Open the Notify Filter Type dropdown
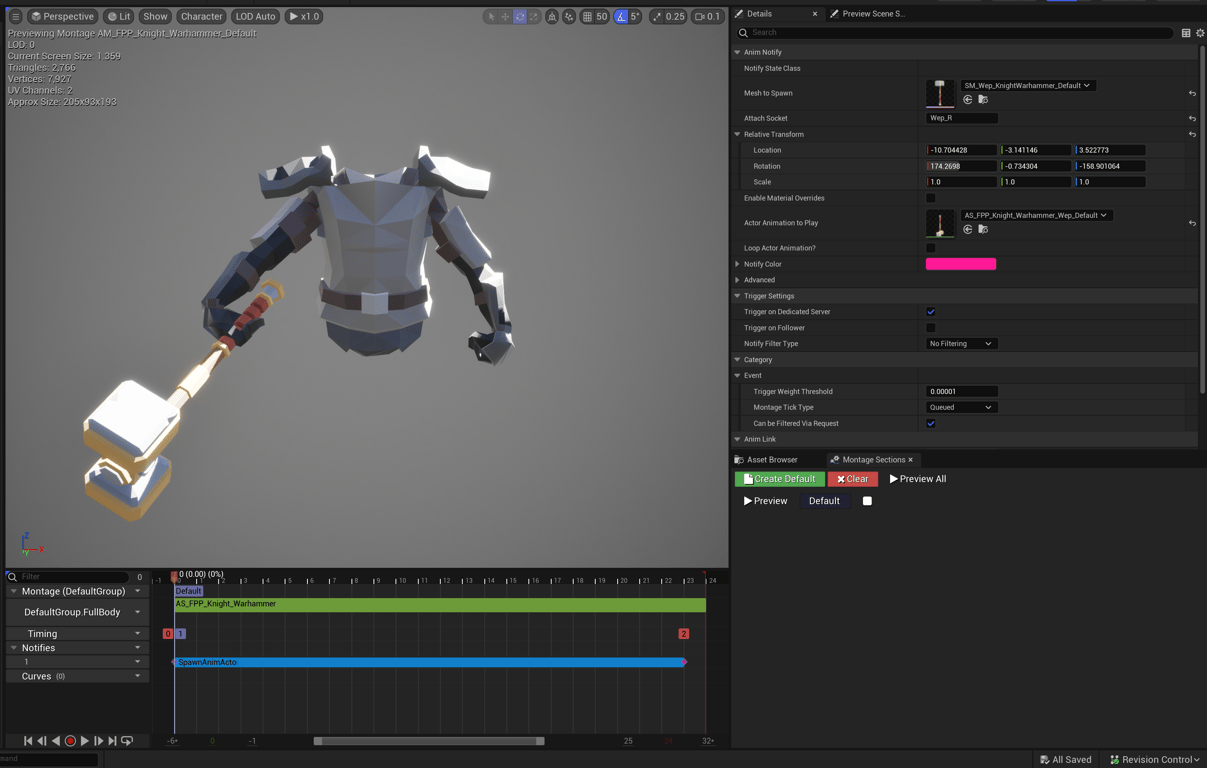Image resolution: width=1207 pixels, height=768 pixels. click(960, 344)
